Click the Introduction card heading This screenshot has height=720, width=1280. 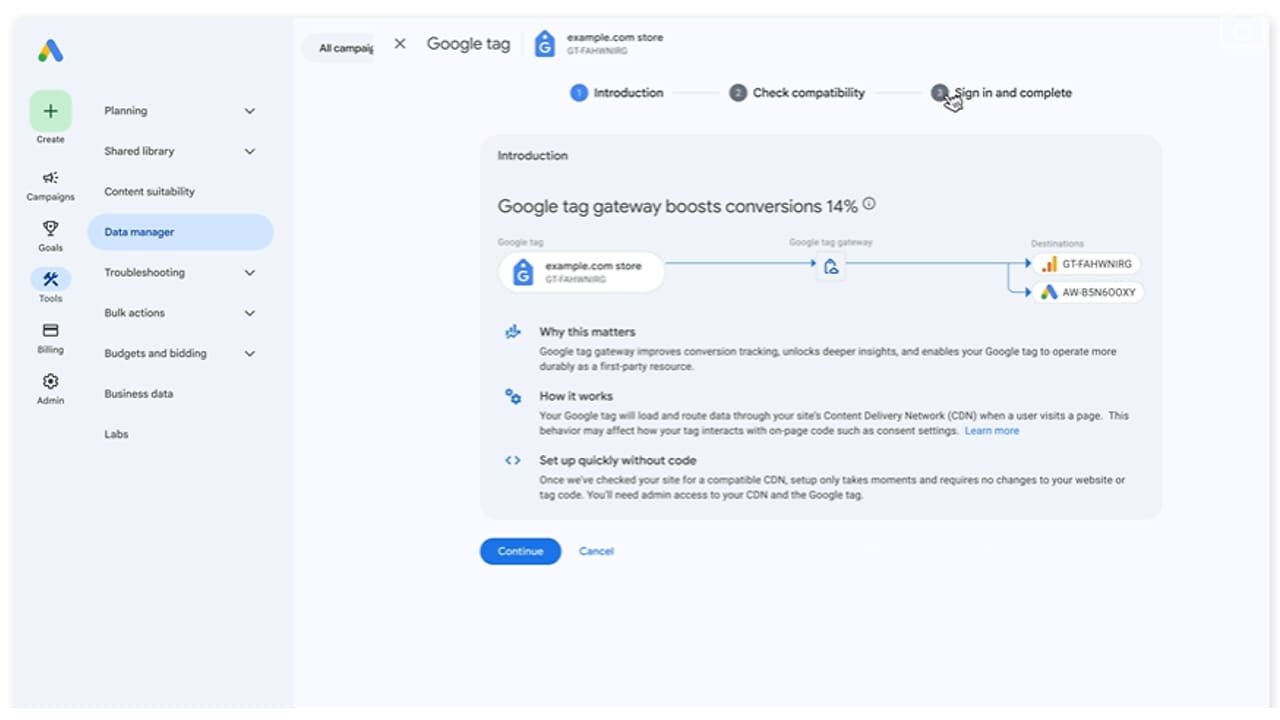(x=532, y=156)
